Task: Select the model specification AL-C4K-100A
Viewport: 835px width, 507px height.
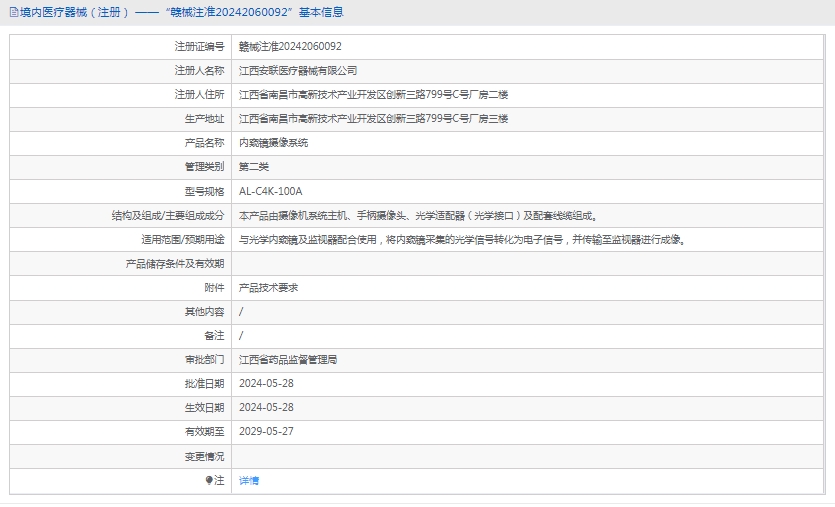Action: point(270,191)
